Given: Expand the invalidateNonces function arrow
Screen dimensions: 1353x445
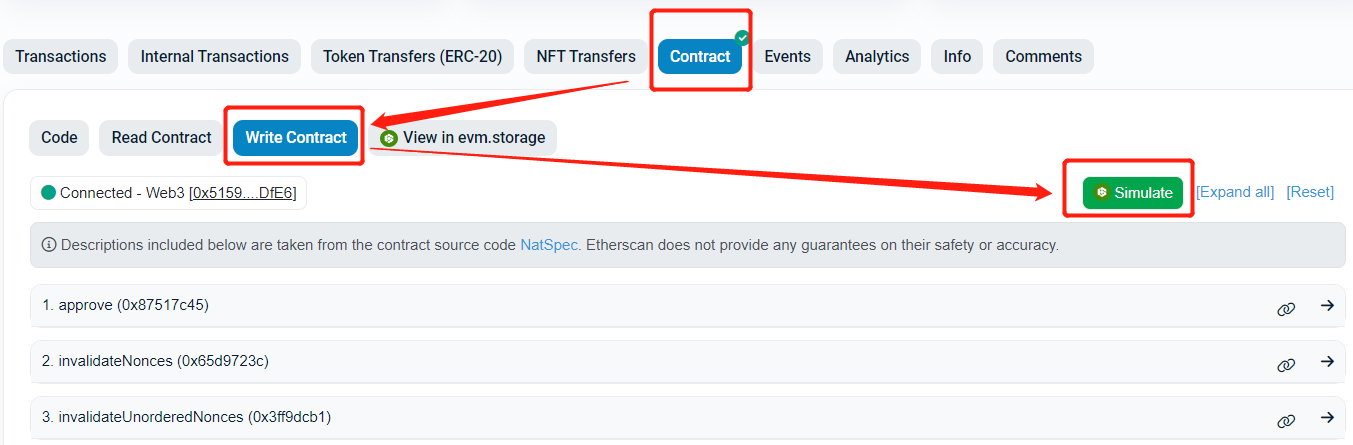Looking at the screenshot, I should (x=1327, y=362).
